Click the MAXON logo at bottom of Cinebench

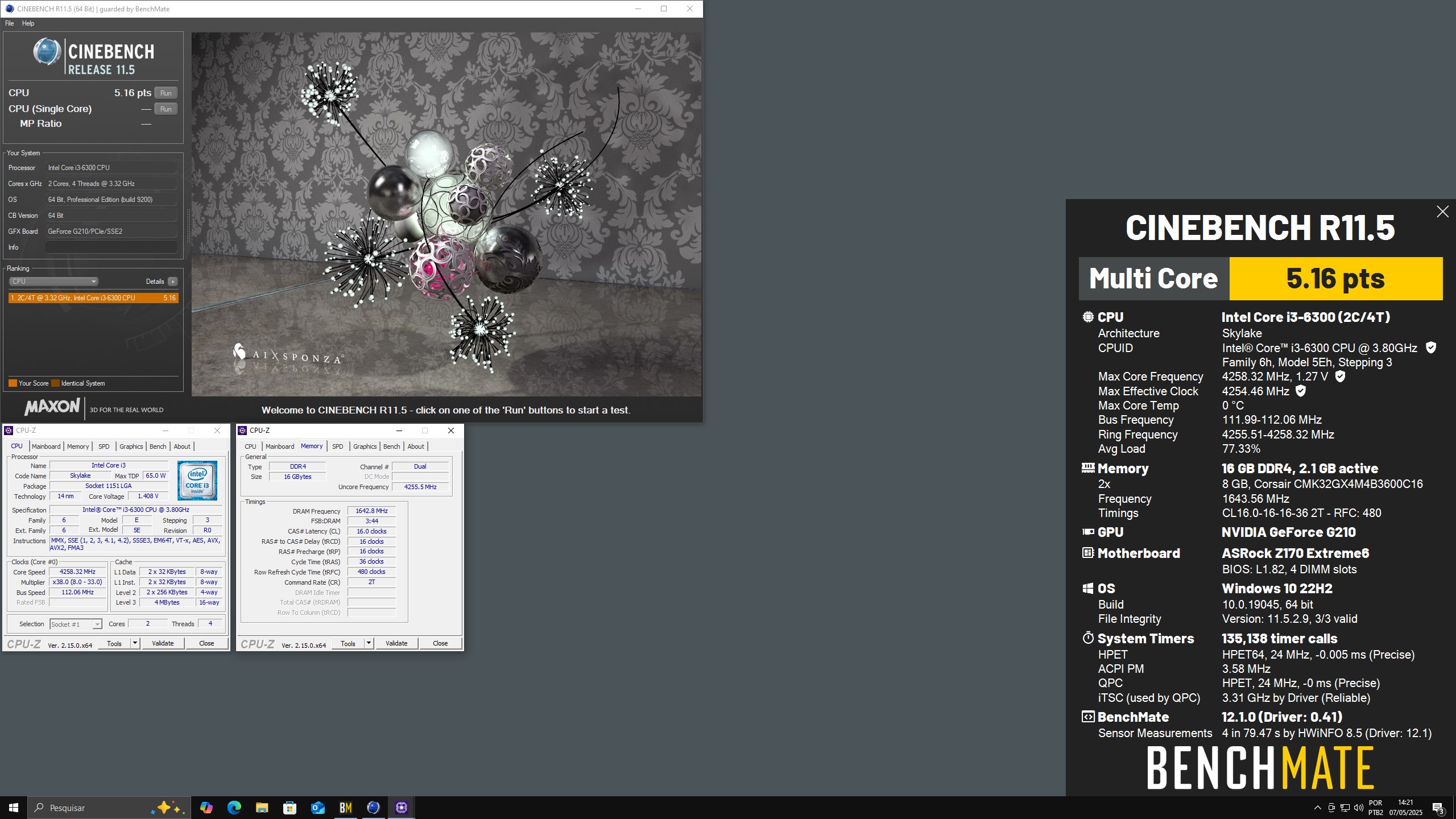point(52,407)
